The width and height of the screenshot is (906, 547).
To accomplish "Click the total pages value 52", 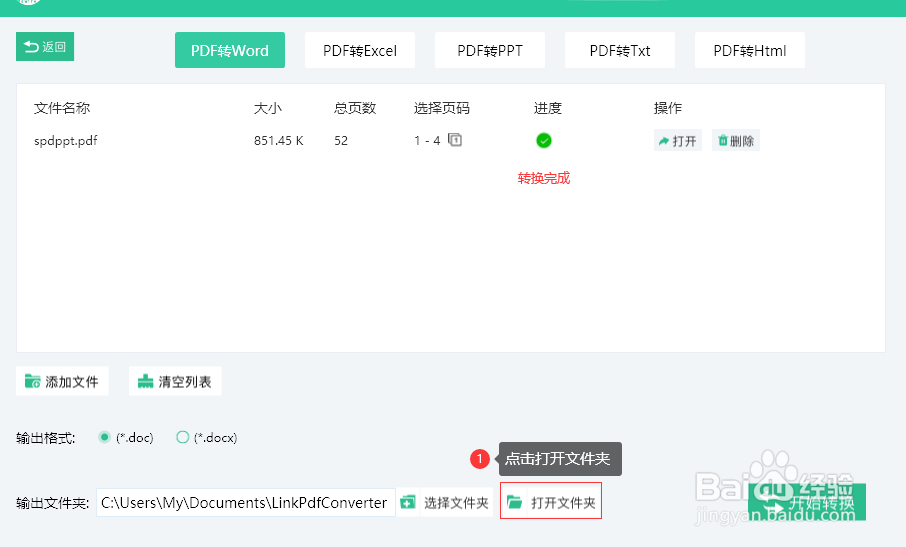I will [341, 140].
